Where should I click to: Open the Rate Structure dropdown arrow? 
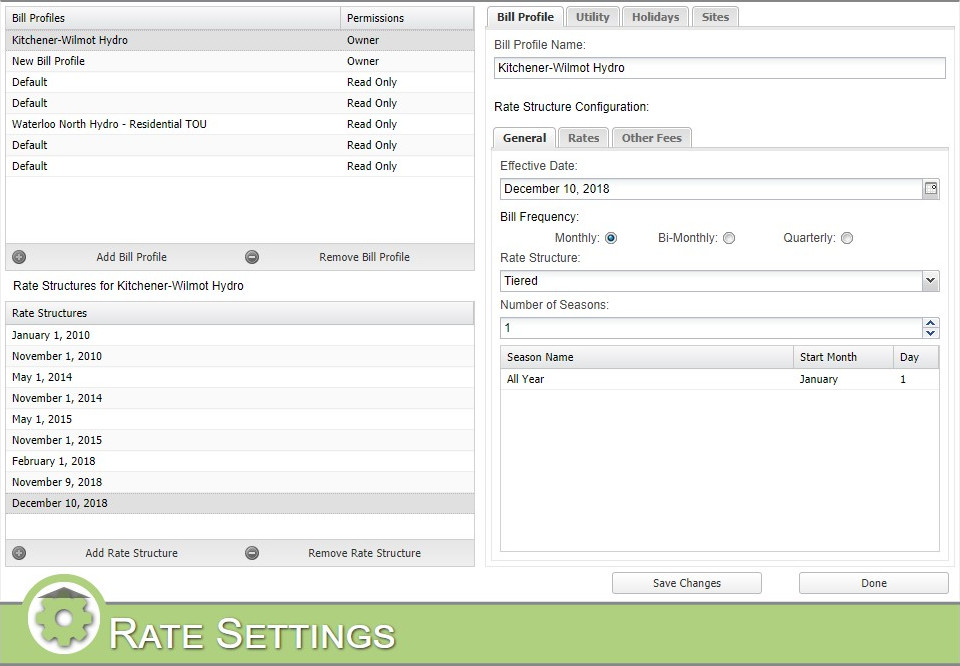point(931,281)
